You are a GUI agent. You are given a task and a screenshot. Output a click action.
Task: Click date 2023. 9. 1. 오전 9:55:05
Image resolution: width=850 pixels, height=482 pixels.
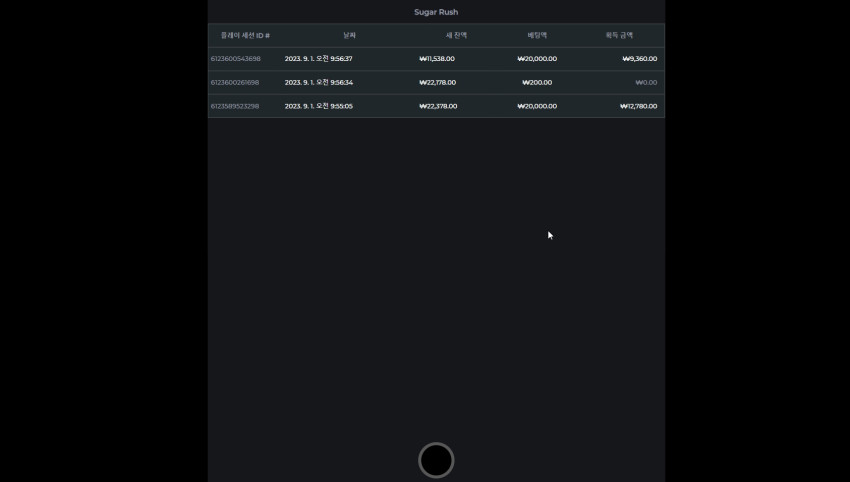coord(319,106)
